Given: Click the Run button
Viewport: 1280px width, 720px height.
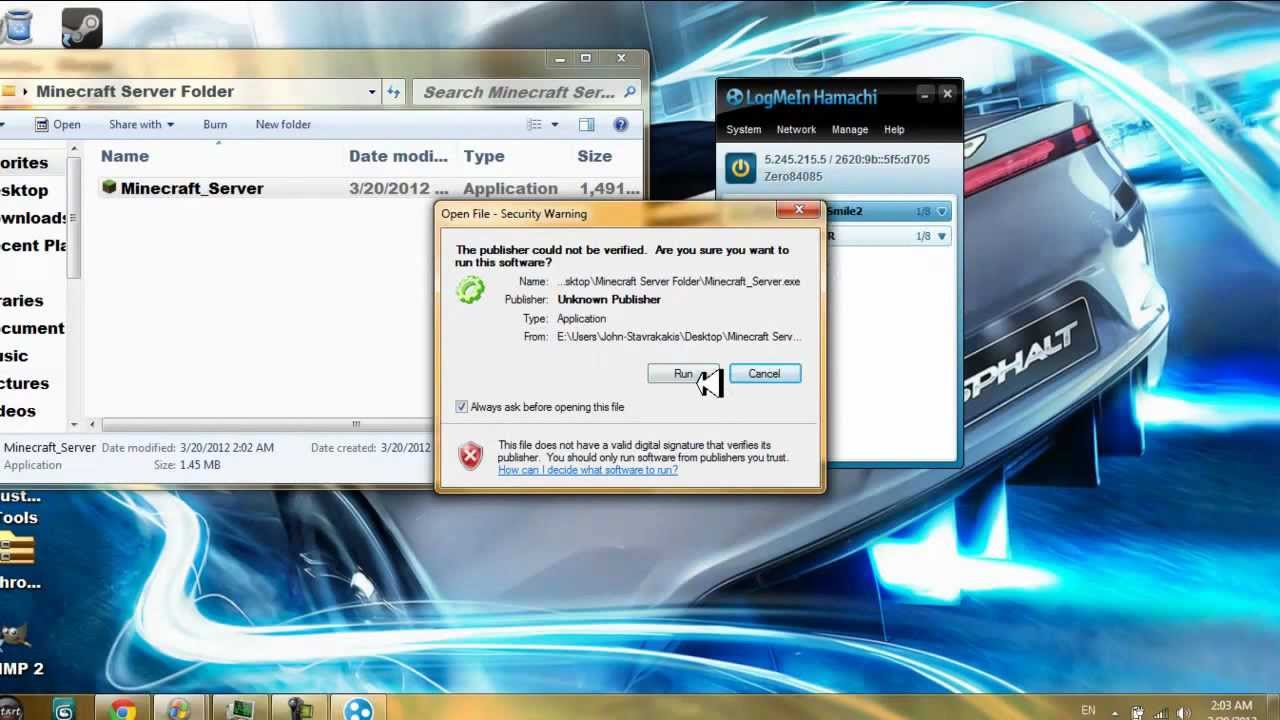Looking at the screenshot, I should [683, 373].
